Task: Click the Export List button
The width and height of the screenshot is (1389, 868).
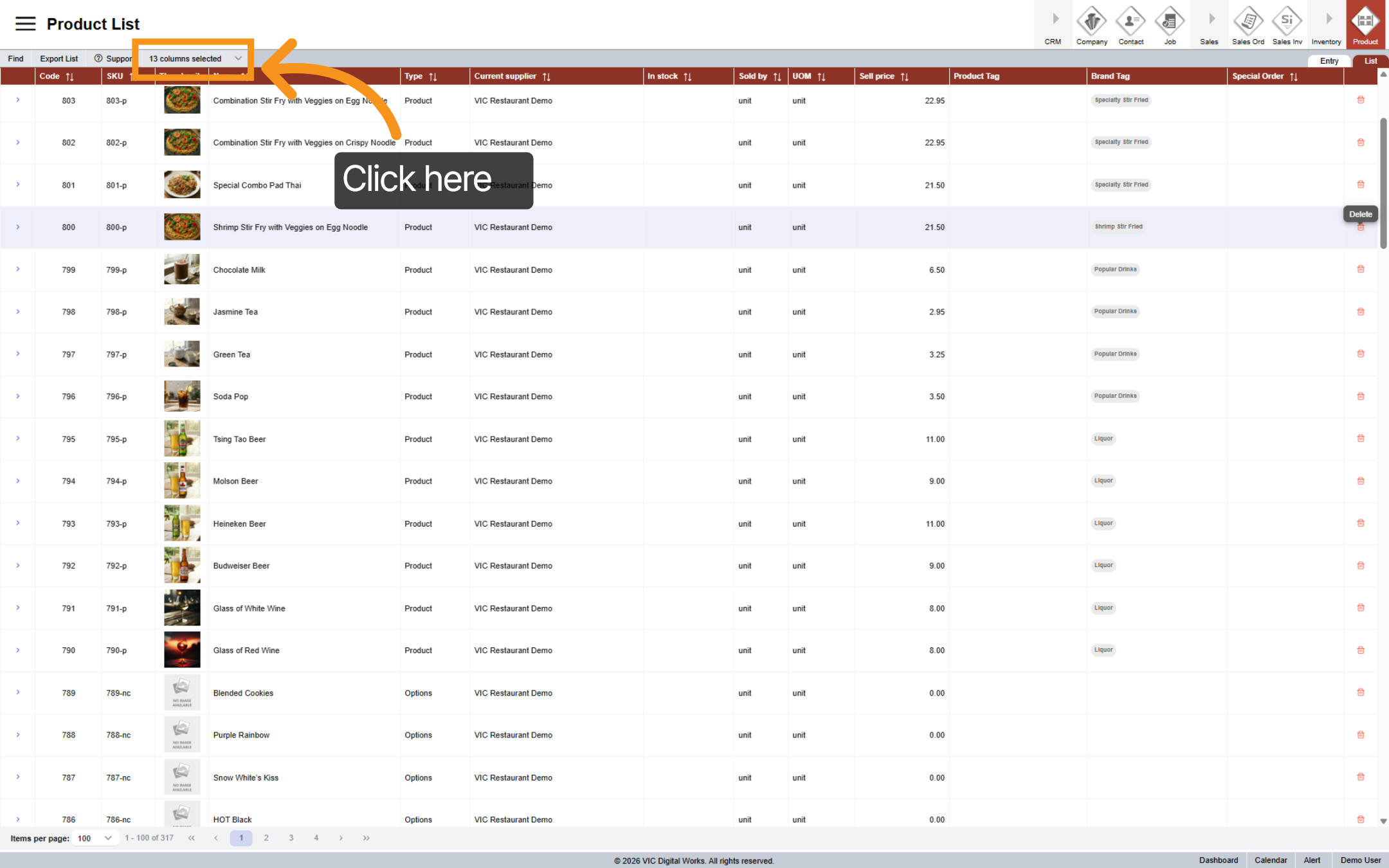Action: click(x=58, y=58)
